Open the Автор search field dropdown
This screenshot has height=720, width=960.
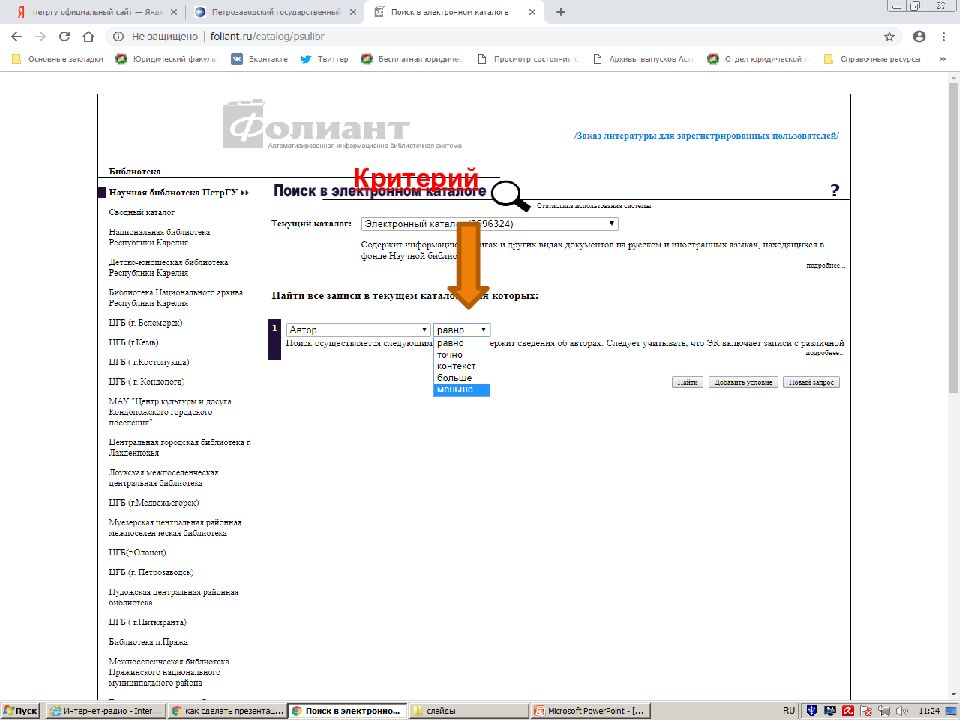tap(357, 329)
